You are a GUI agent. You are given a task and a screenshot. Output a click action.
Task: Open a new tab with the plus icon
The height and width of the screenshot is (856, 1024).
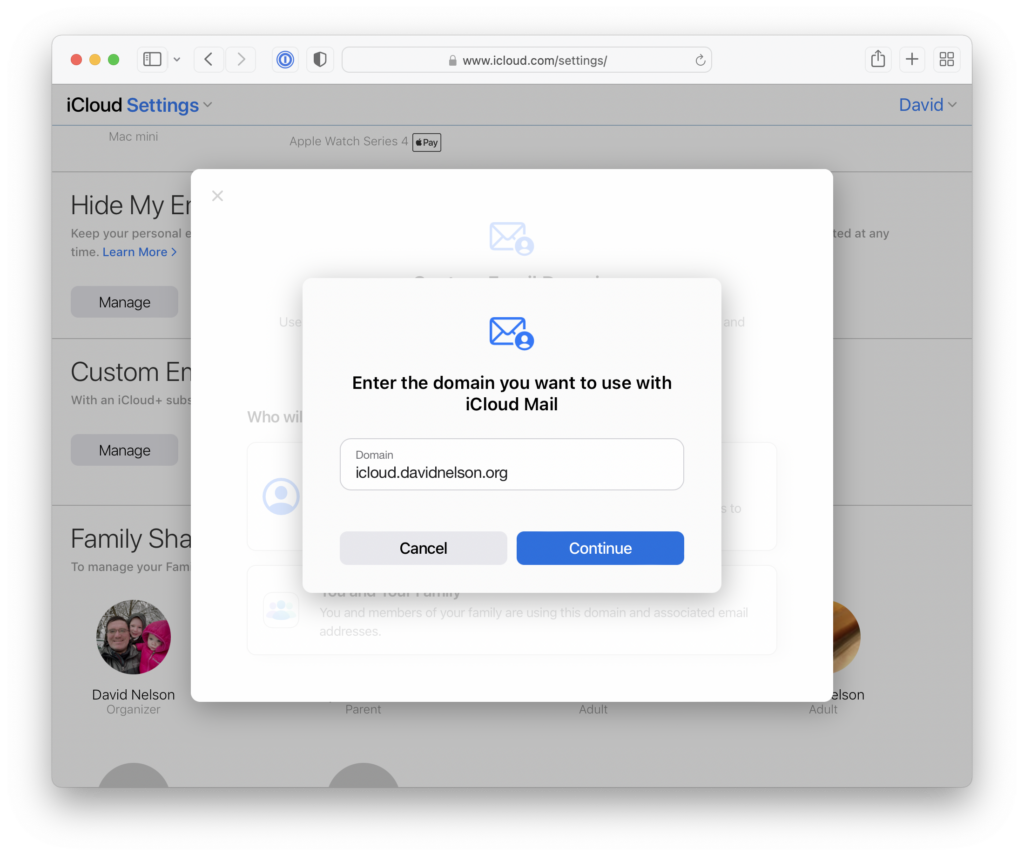912,59
